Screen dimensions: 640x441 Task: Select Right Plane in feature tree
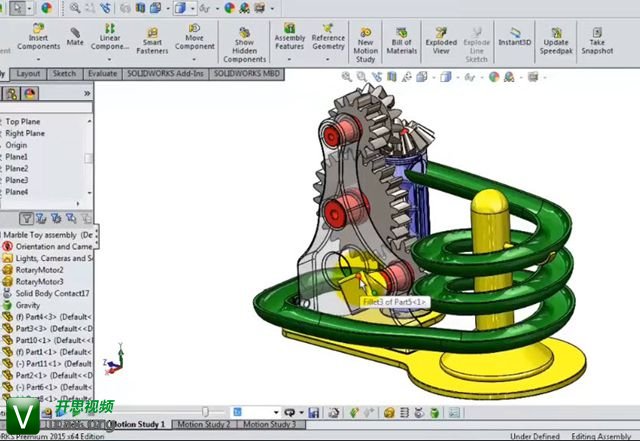(25, 134)
